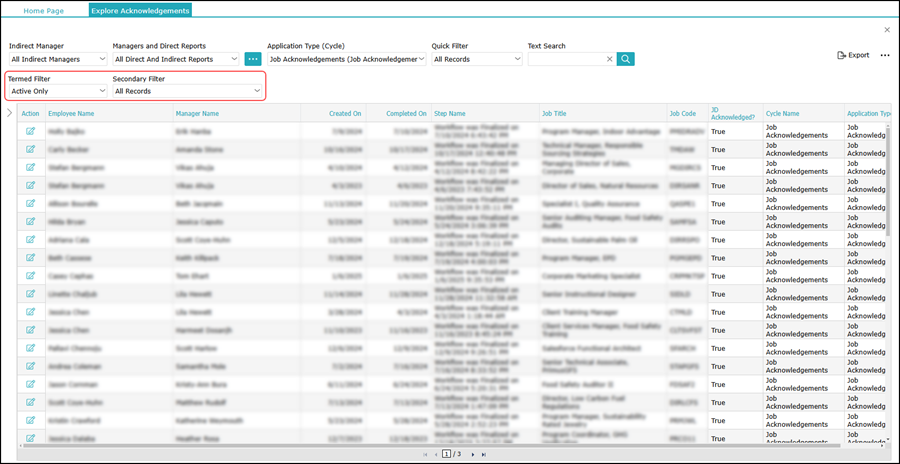This screenshot has width=900, height=464.
Task: Click the edit icon in the first row
Action: click(x=31, y=130)
